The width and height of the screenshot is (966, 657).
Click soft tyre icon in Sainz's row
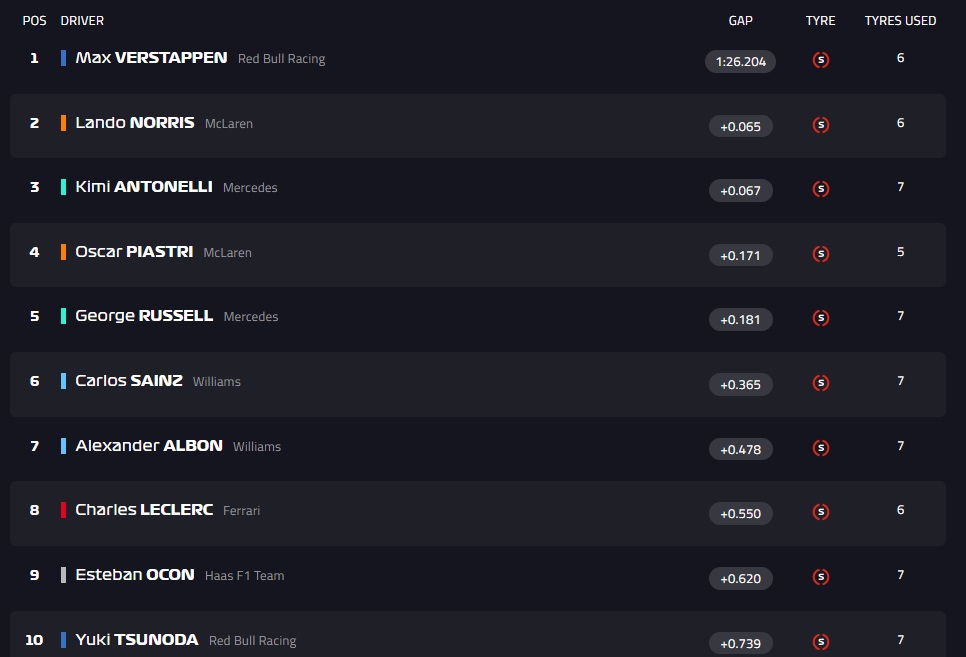pyautogui.click(x=821, y=383)
